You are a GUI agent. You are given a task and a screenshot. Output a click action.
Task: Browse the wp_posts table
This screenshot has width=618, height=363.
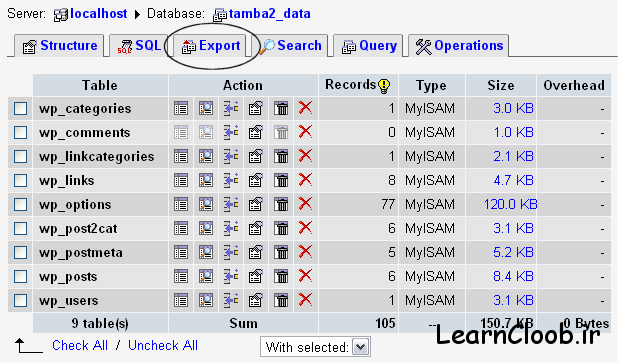pyautogui.click(x=181, y=276)
